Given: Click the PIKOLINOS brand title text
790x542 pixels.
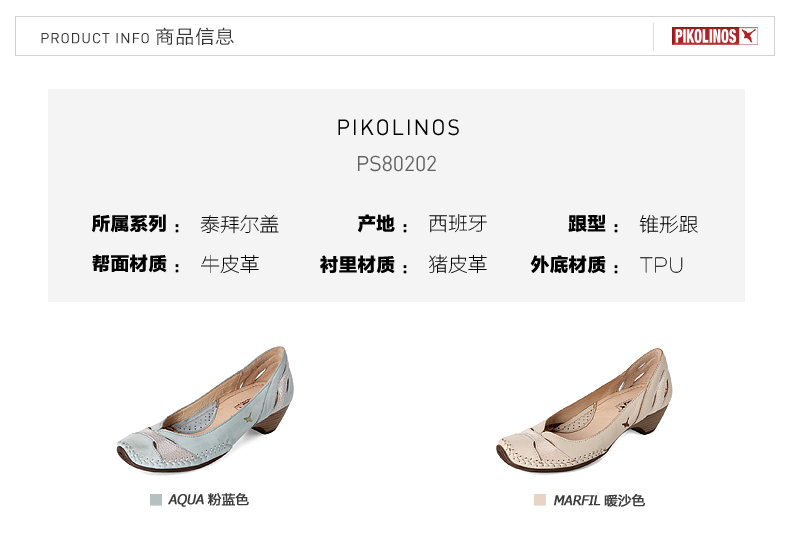Looking at the screenshot, I should (x=398, y=128).
